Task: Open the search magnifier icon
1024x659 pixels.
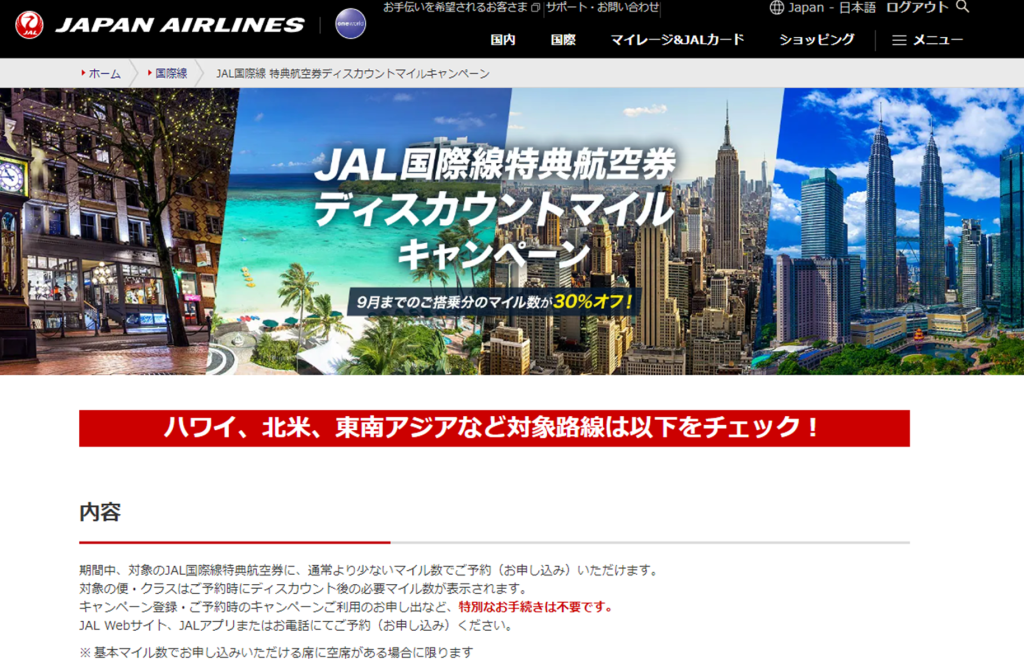Action: click(963, 7)
